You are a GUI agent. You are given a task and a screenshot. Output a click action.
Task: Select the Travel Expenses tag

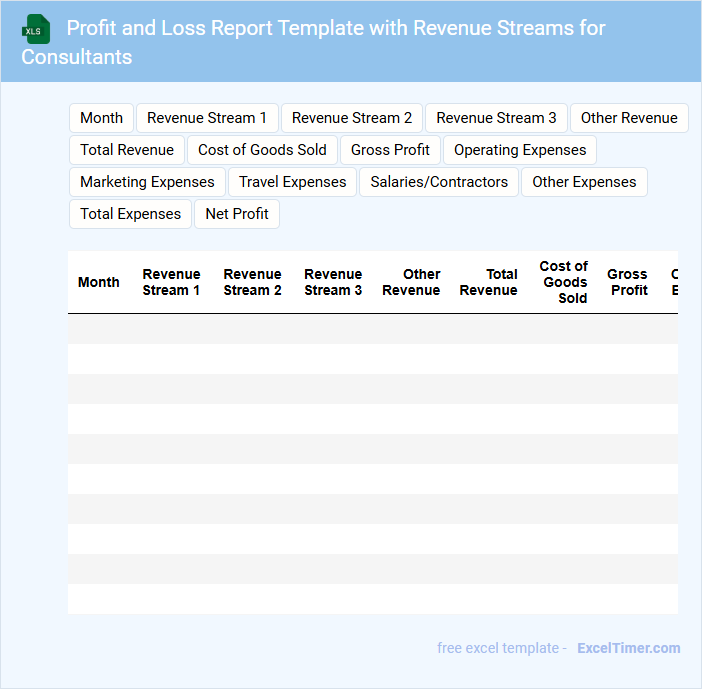292,182
